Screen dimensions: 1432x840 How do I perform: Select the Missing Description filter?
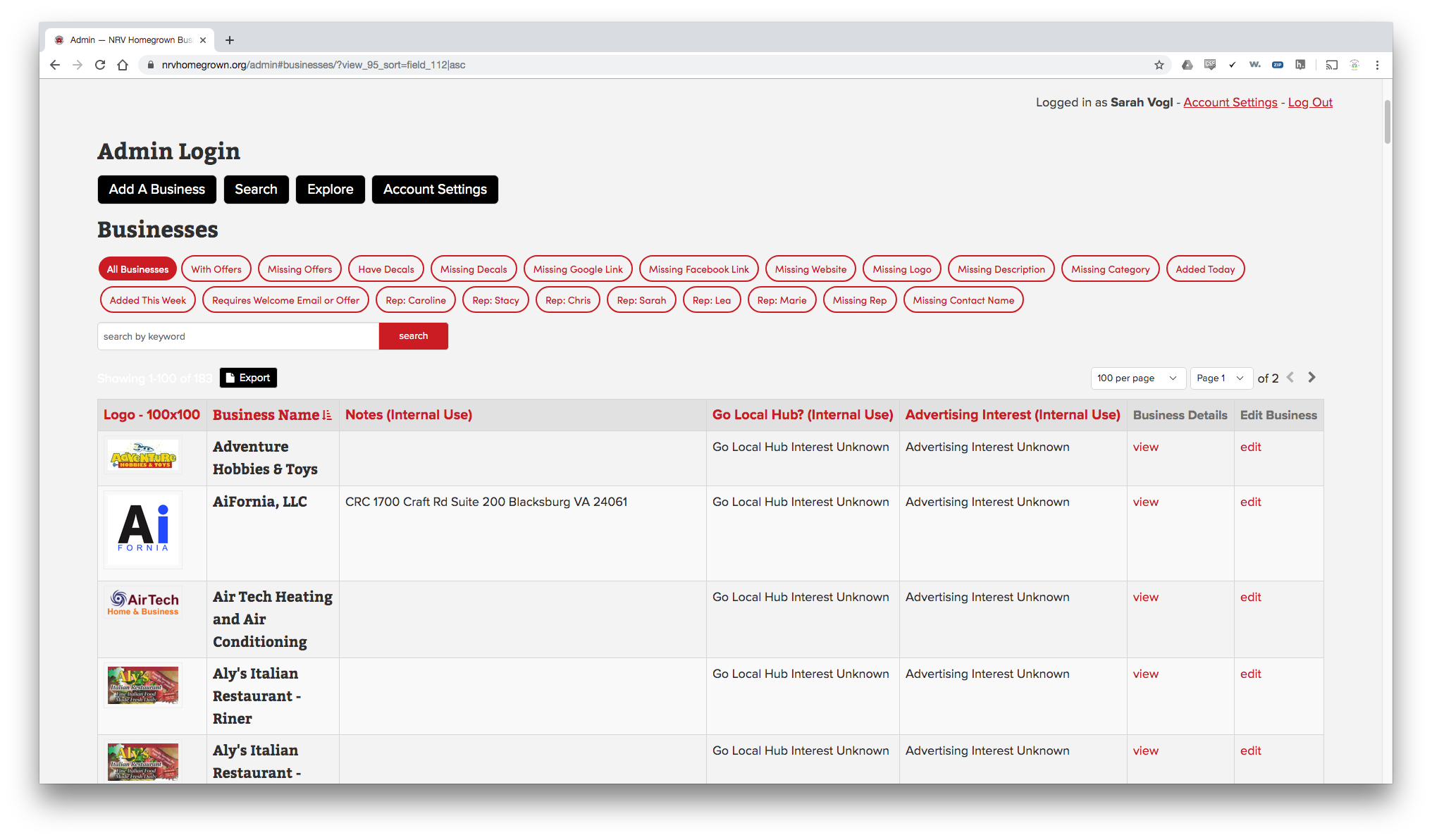click(1001, 269)
